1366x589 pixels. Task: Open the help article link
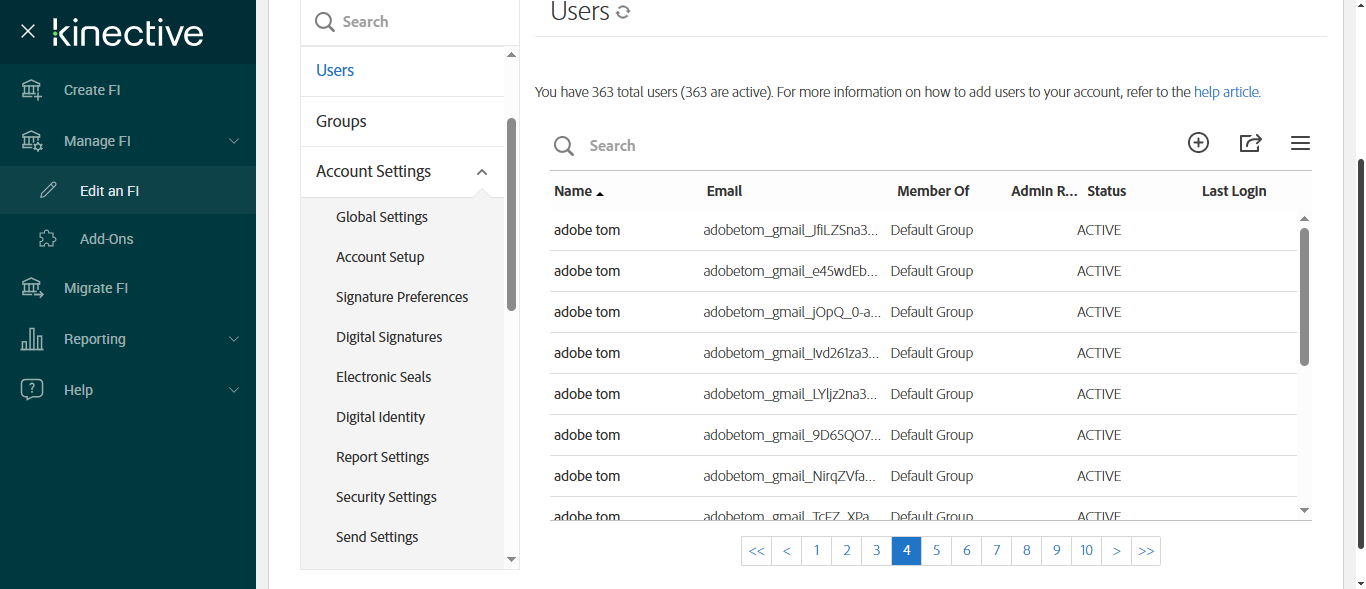click(1226, 92)
